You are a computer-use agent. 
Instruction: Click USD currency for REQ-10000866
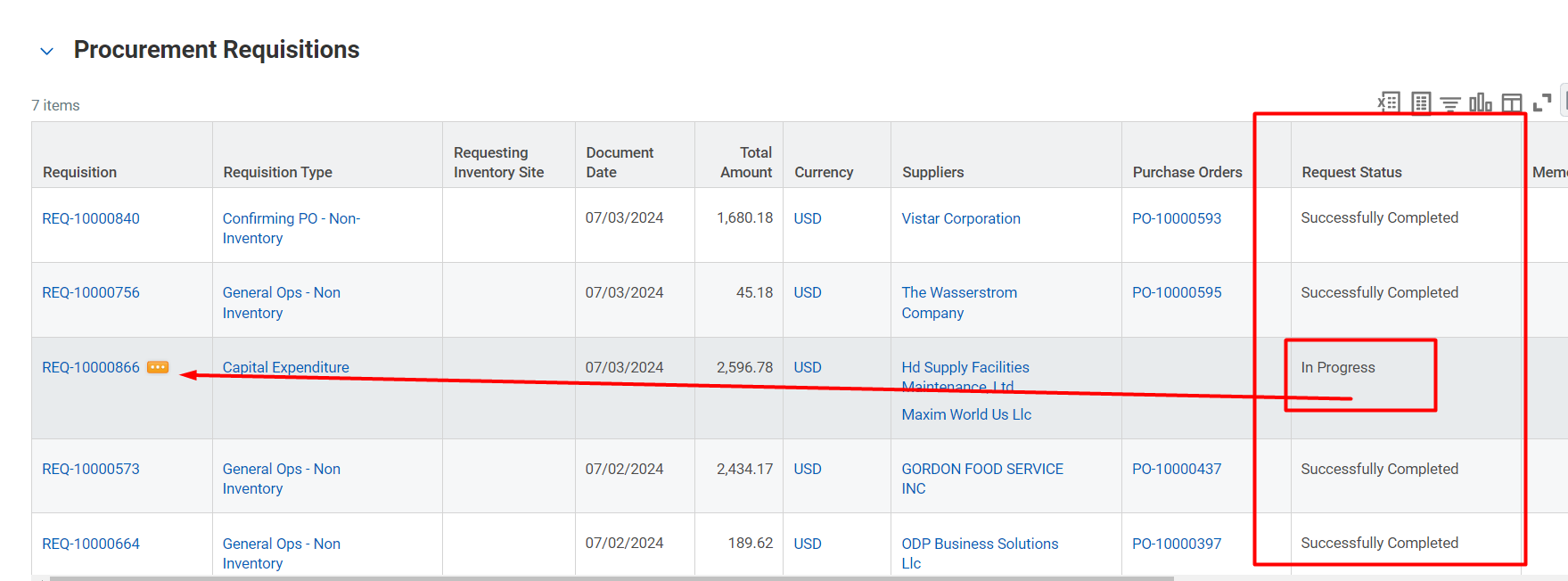pyautogui.click(x=808, y=367)
